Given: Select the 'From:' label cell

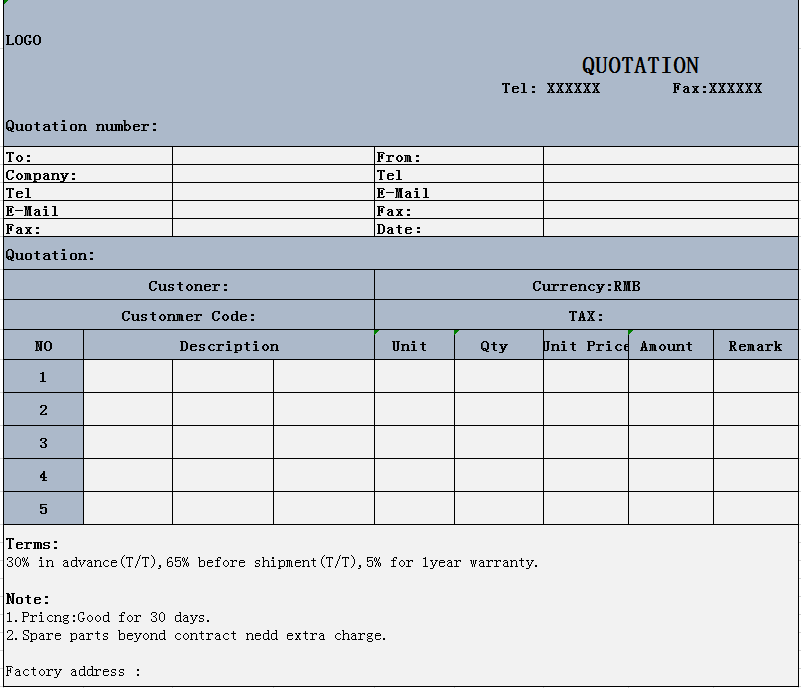Looking at the screenshot, I should (x=459, y=156).
